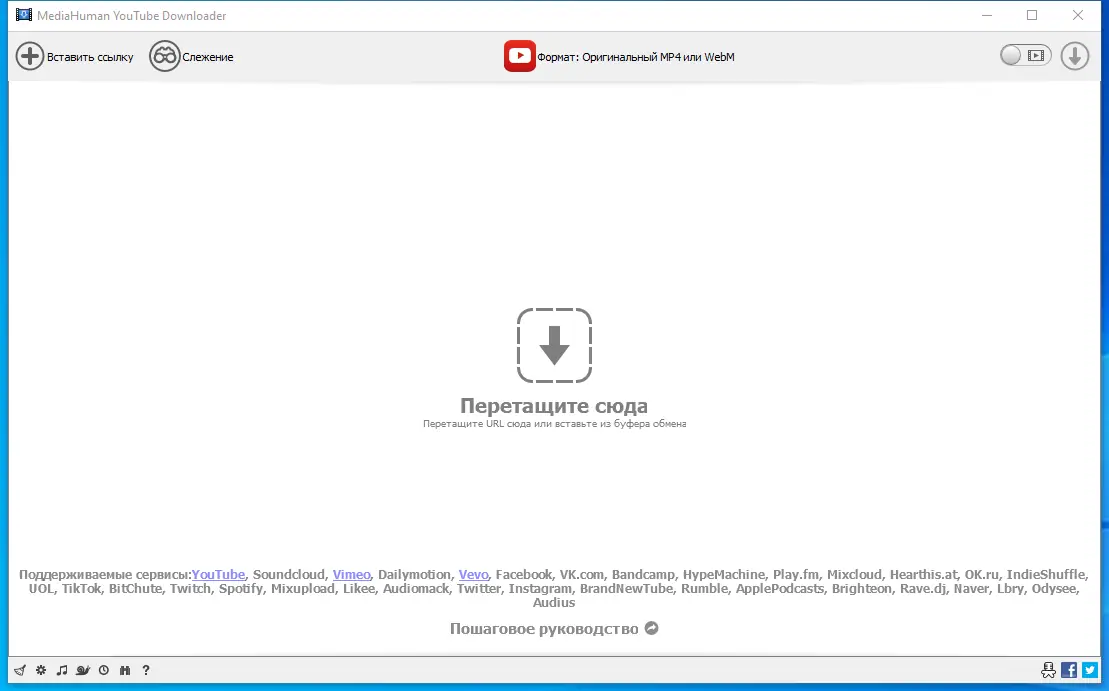Screen dimensions: 1109x691
Task: Click the 'Twitch' service name
Action: [190, 588]
